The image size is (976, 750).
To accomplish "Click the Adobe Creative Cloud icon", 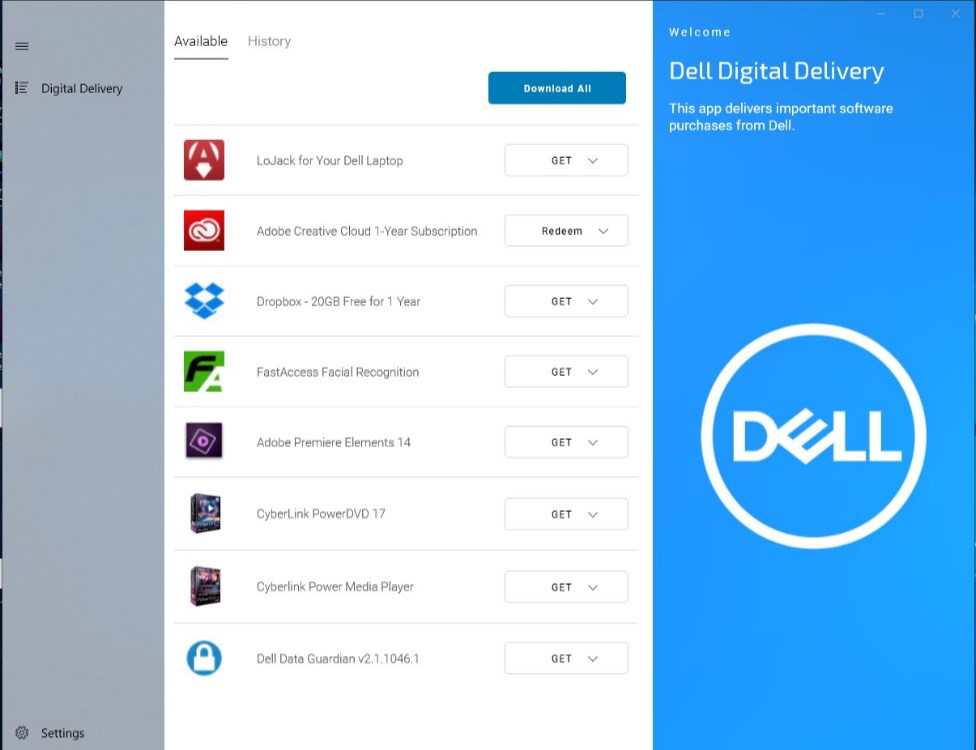I will click(x=204, y=230).
